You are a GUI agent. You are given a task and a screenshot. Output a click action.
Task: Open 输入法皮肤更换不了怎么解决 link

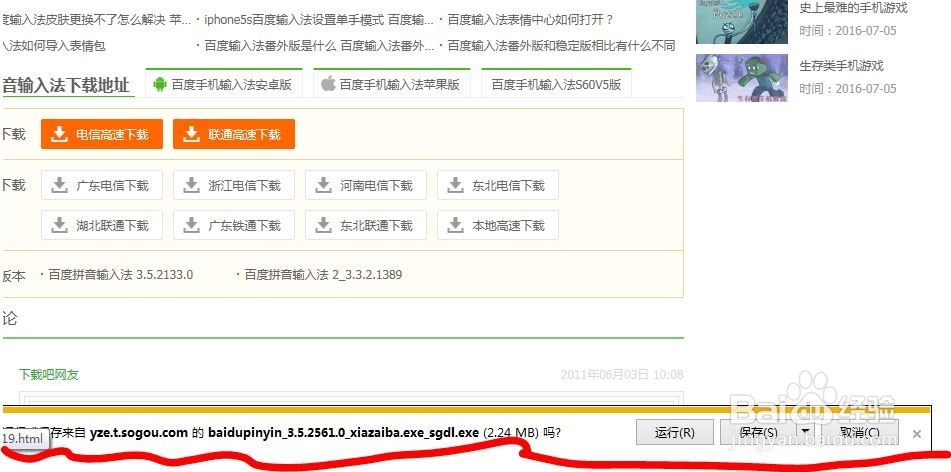click(x=97, y=19)
